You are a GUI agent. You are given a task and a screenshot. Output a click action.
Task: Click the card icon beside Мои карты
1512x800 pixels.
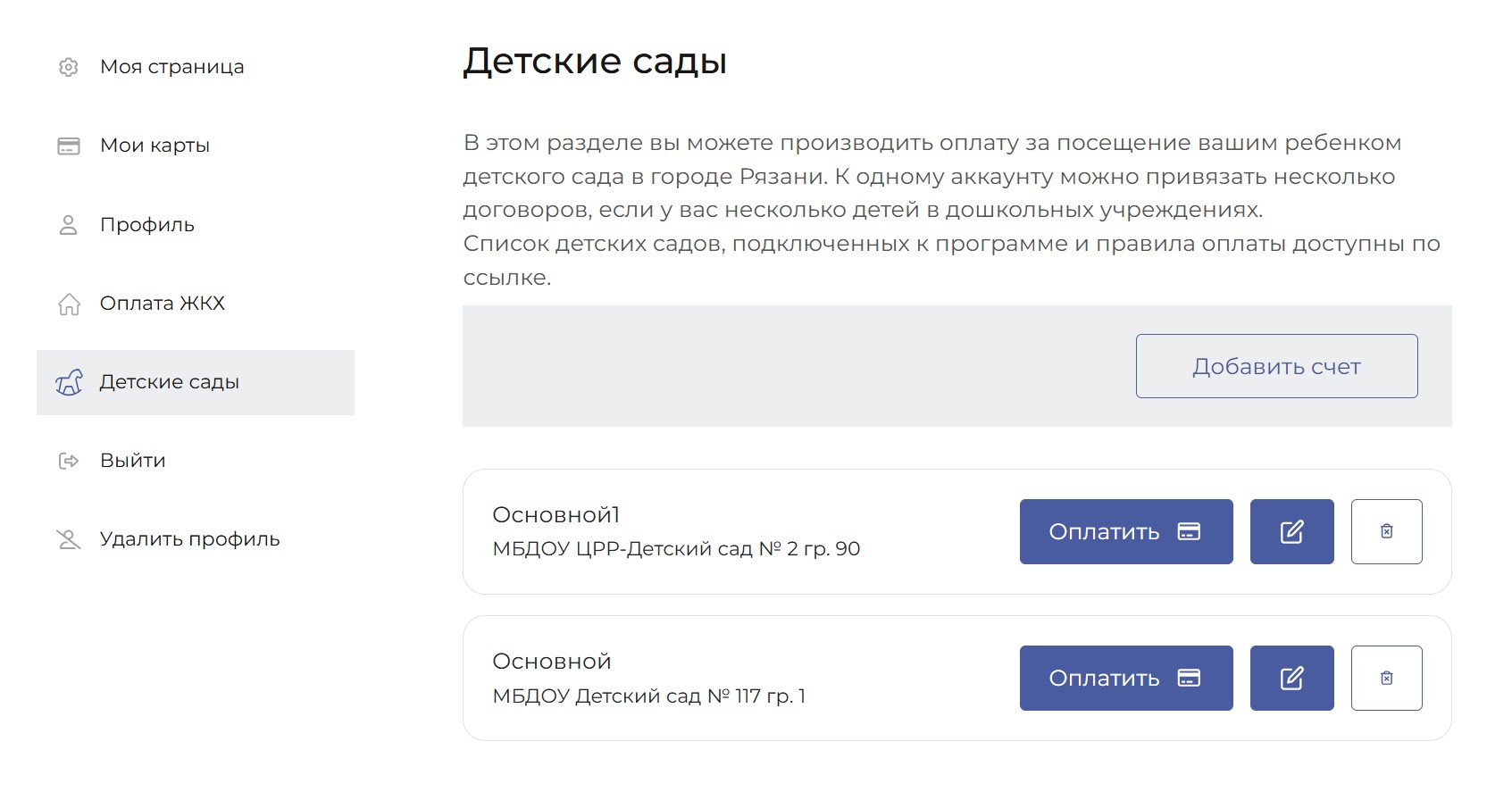69,146
